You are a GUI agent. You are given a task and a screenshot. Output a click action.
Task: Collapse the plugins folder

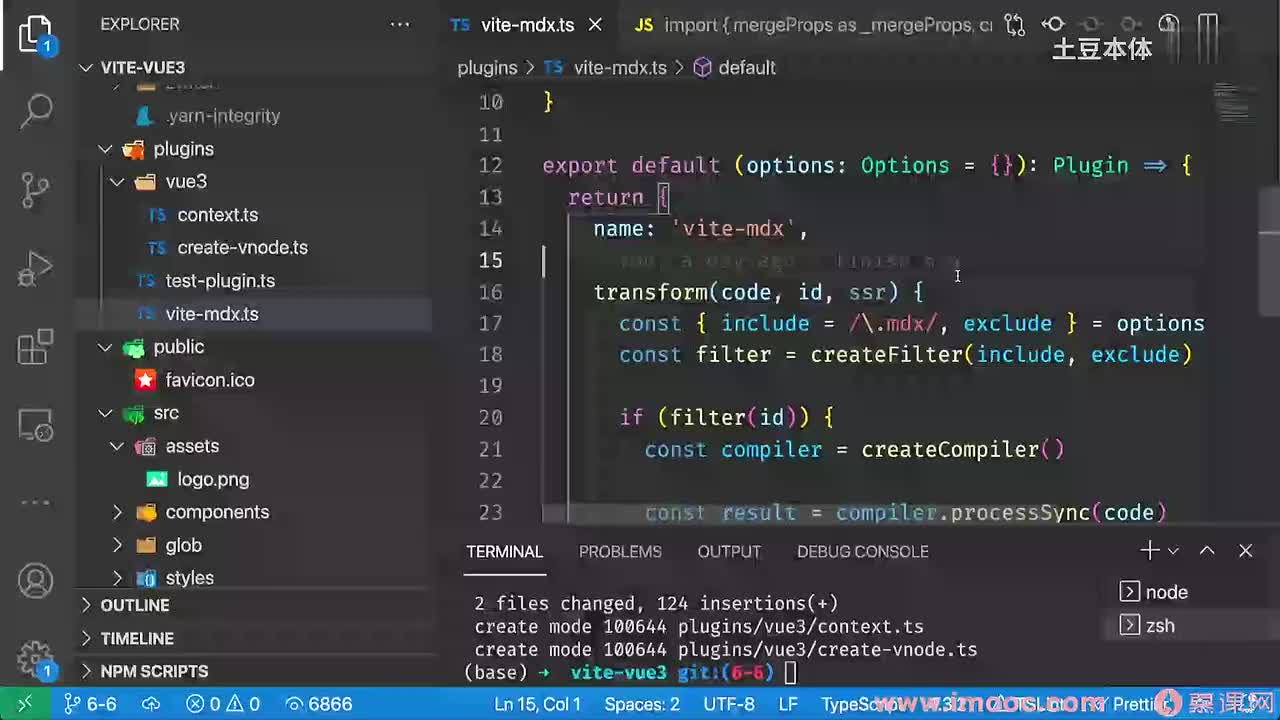click(x=105, y=149)
